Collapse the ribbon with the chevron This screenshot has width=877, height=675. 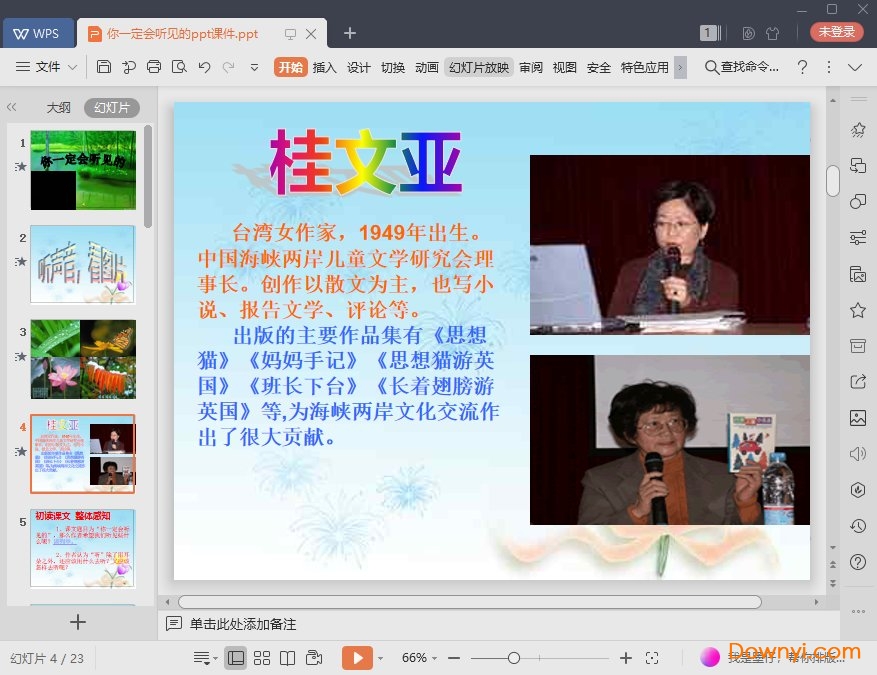[855, 68]
